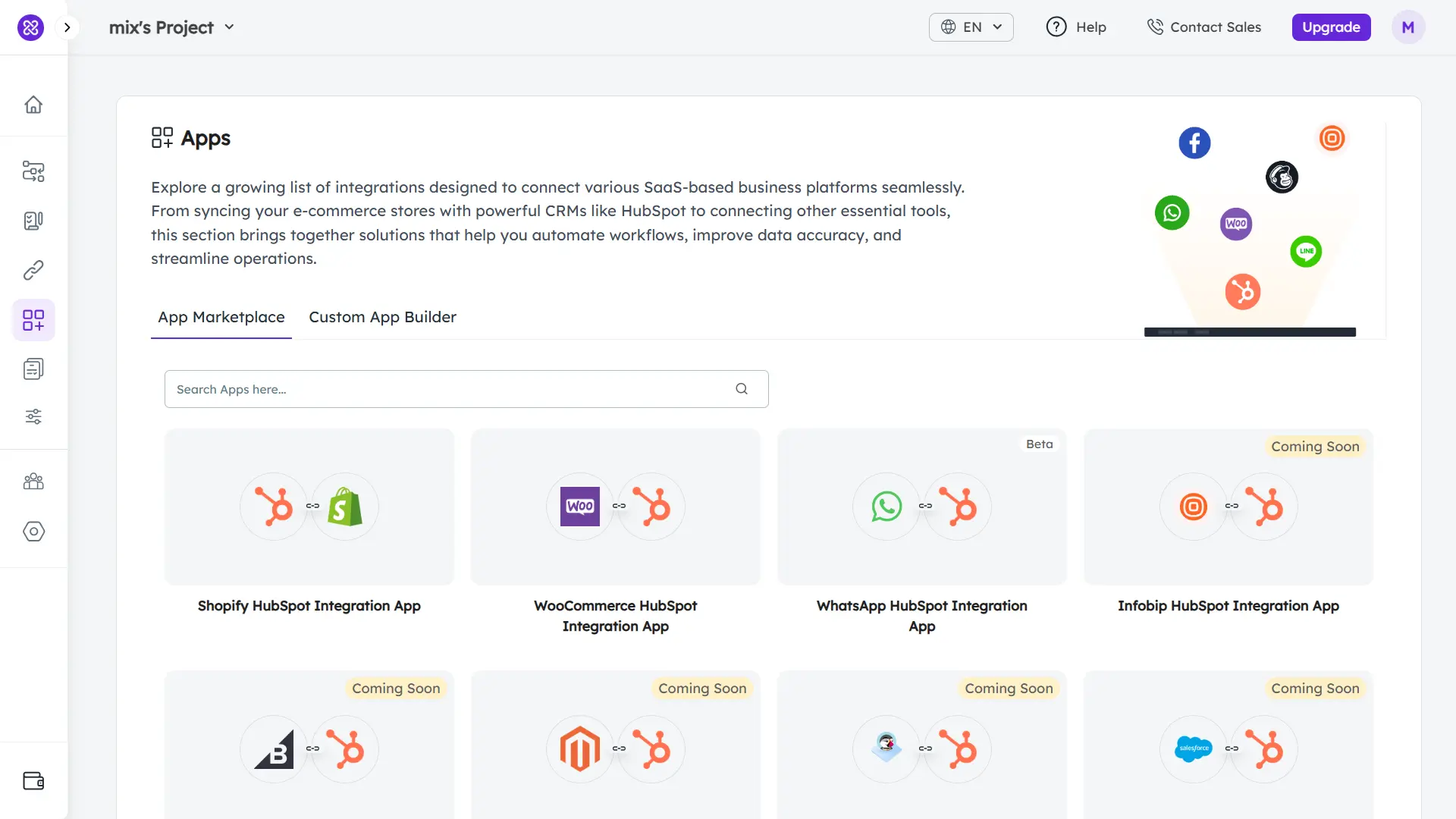Collapse the sidebar with the arrow toggle
Image resolution: width=1456 pixels, height=819 pixels.
point(67,27)
